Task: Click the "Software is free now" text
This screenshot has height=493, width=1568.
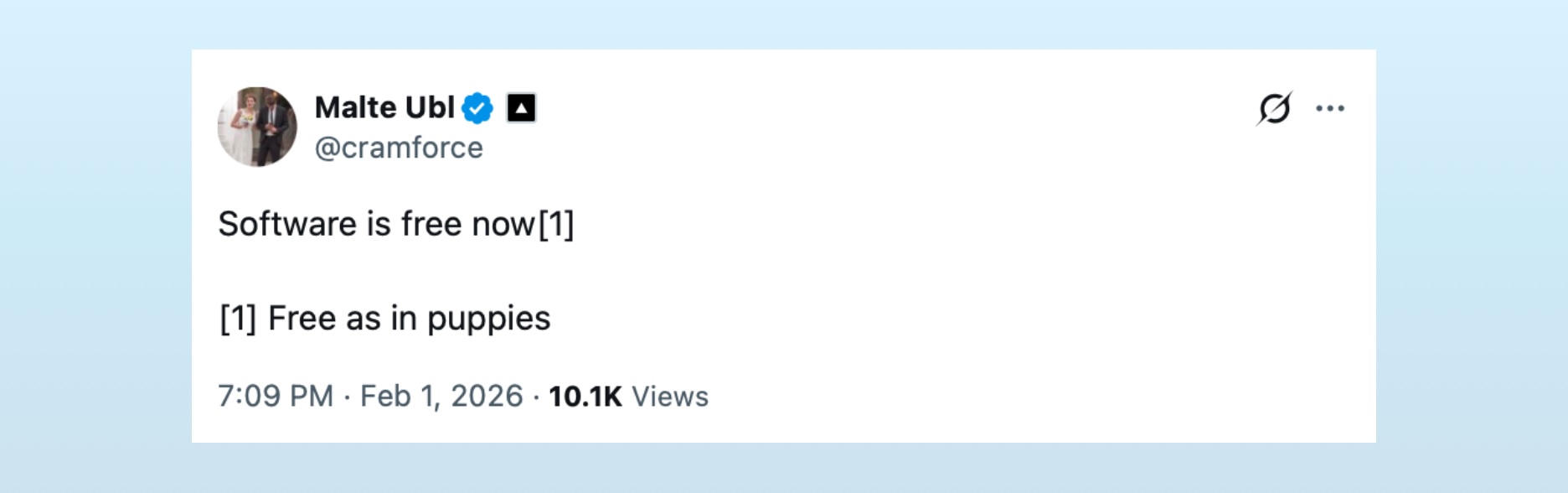Action: pyautogui.click(x=376, y=224)
